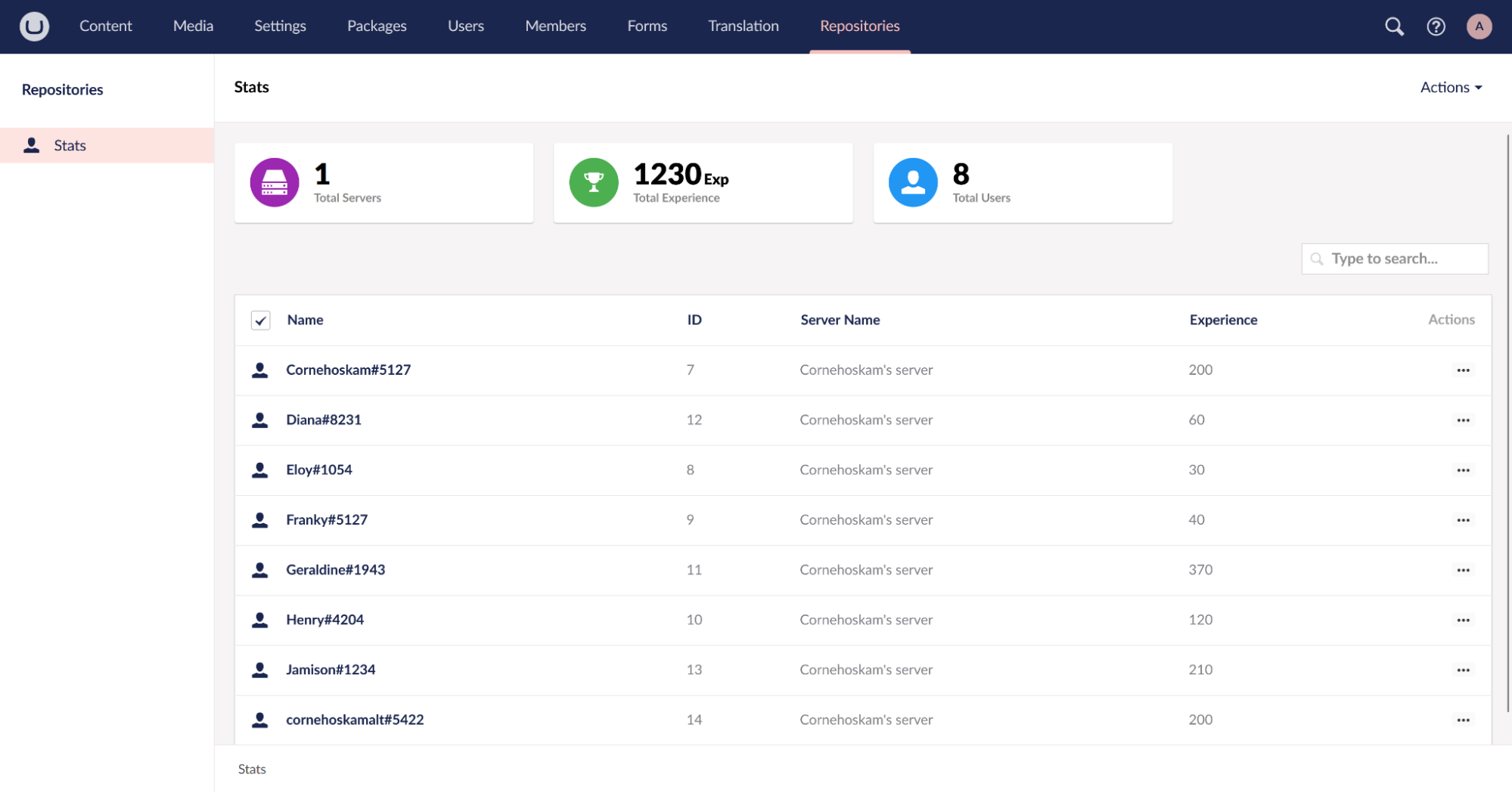Image resolution: width=1512 pixels, height=793 pixels.
Task: Open row actions ellipsis for Franky#5127
Action: click(x=1463, y=520)
